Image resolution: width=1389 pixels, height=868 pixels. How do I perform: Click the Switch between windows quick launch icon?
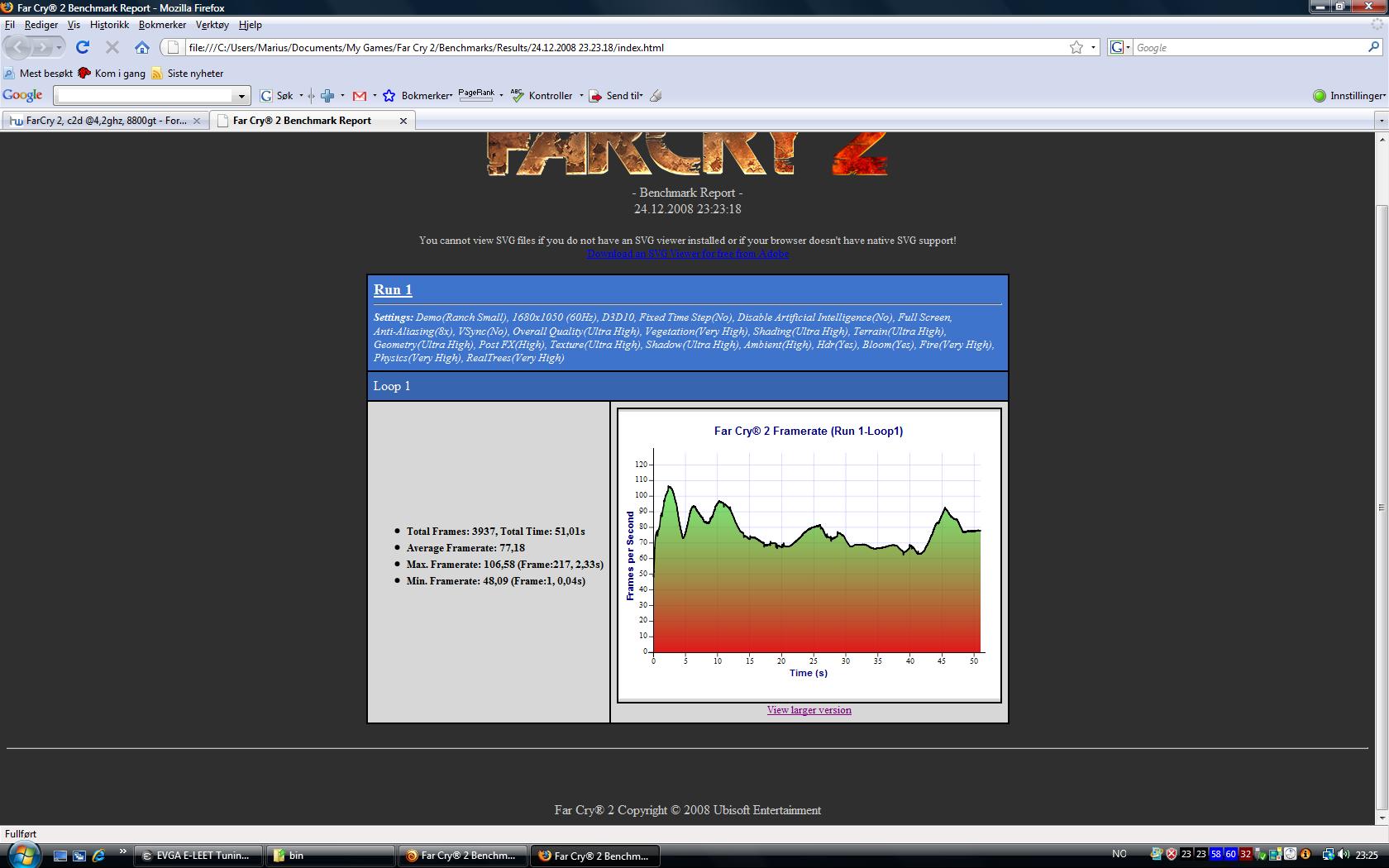[79, 856]
